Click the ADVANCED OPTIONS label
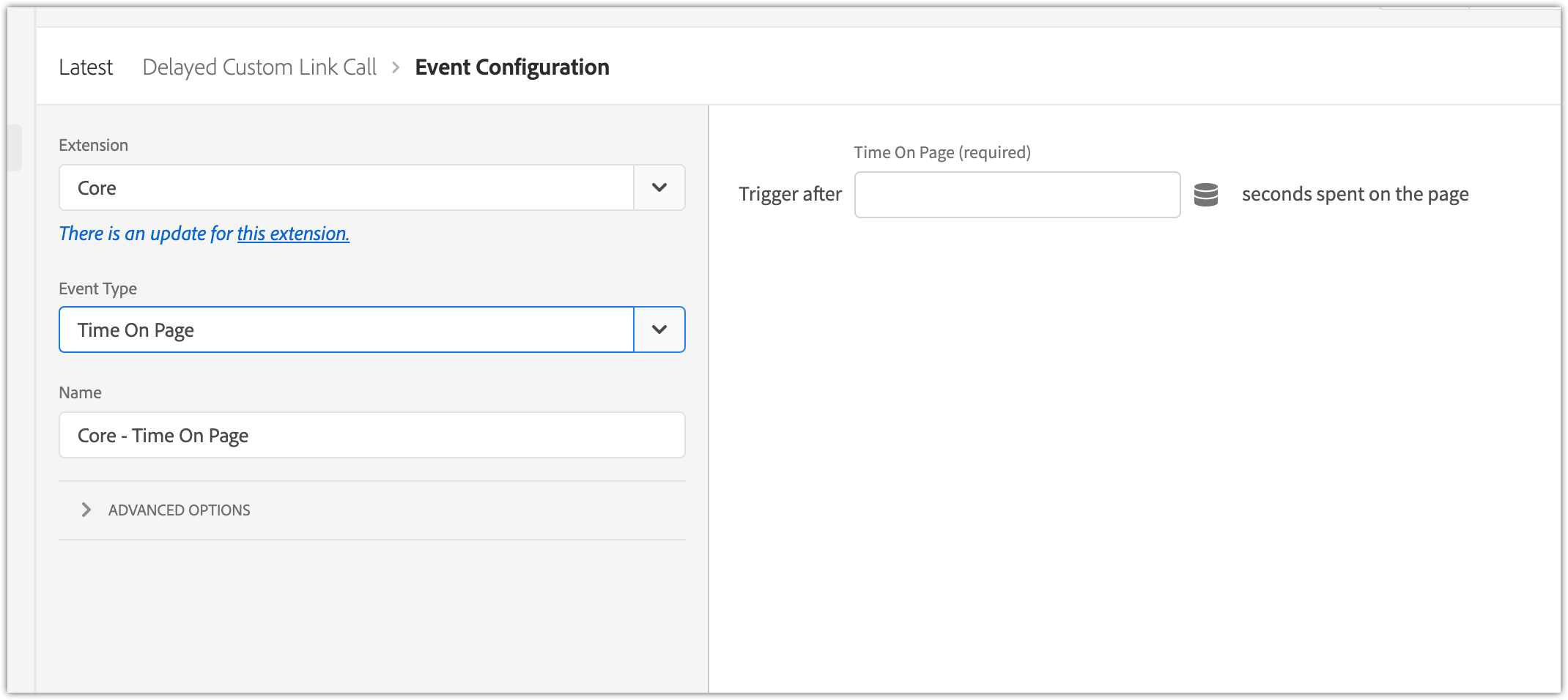 click(x=180, y=510)
